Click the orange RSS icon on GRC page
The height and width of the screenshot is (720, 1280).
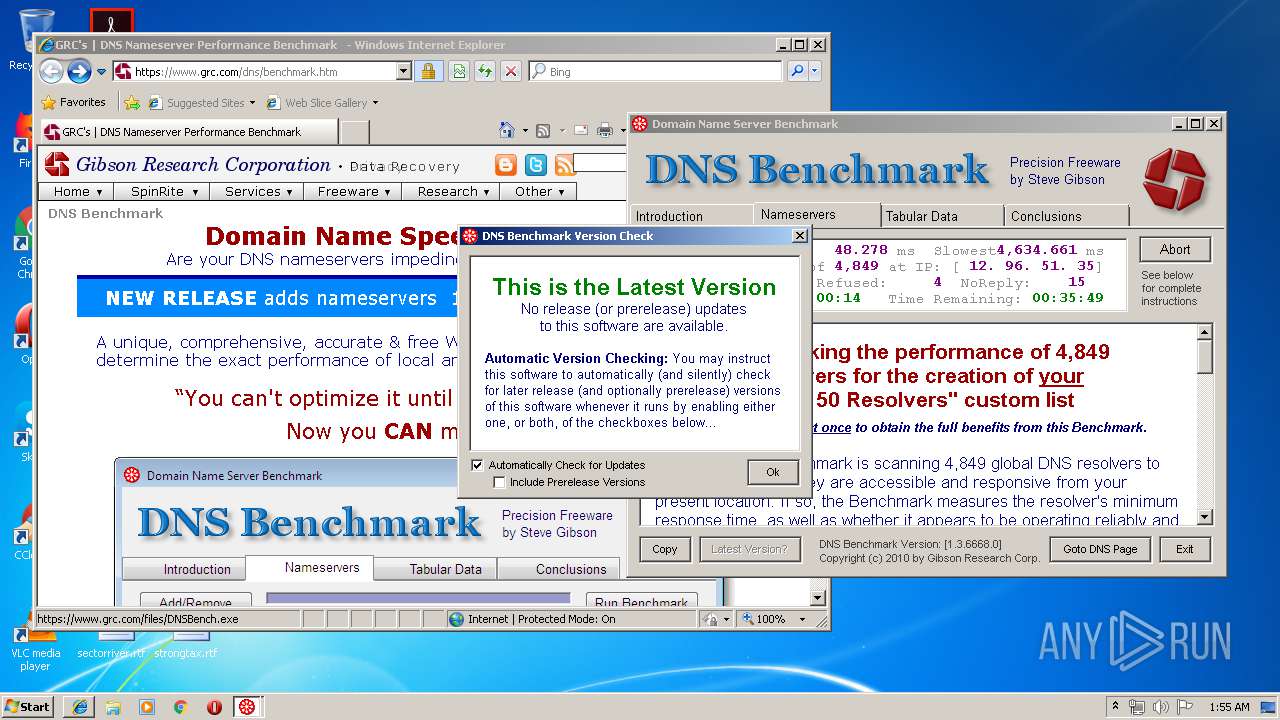(565, 165)
